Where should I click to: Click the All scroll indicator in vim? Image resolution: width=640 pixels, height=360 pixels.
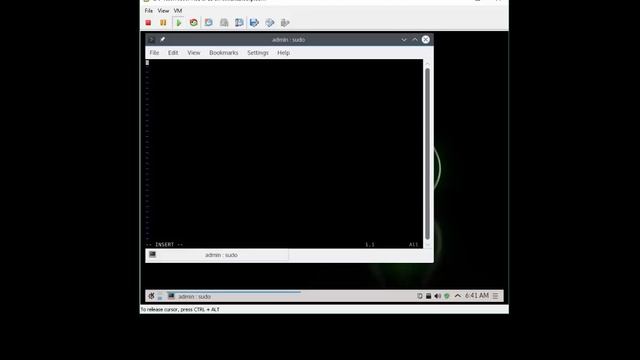pyautogui.click(x=413, y=244)
